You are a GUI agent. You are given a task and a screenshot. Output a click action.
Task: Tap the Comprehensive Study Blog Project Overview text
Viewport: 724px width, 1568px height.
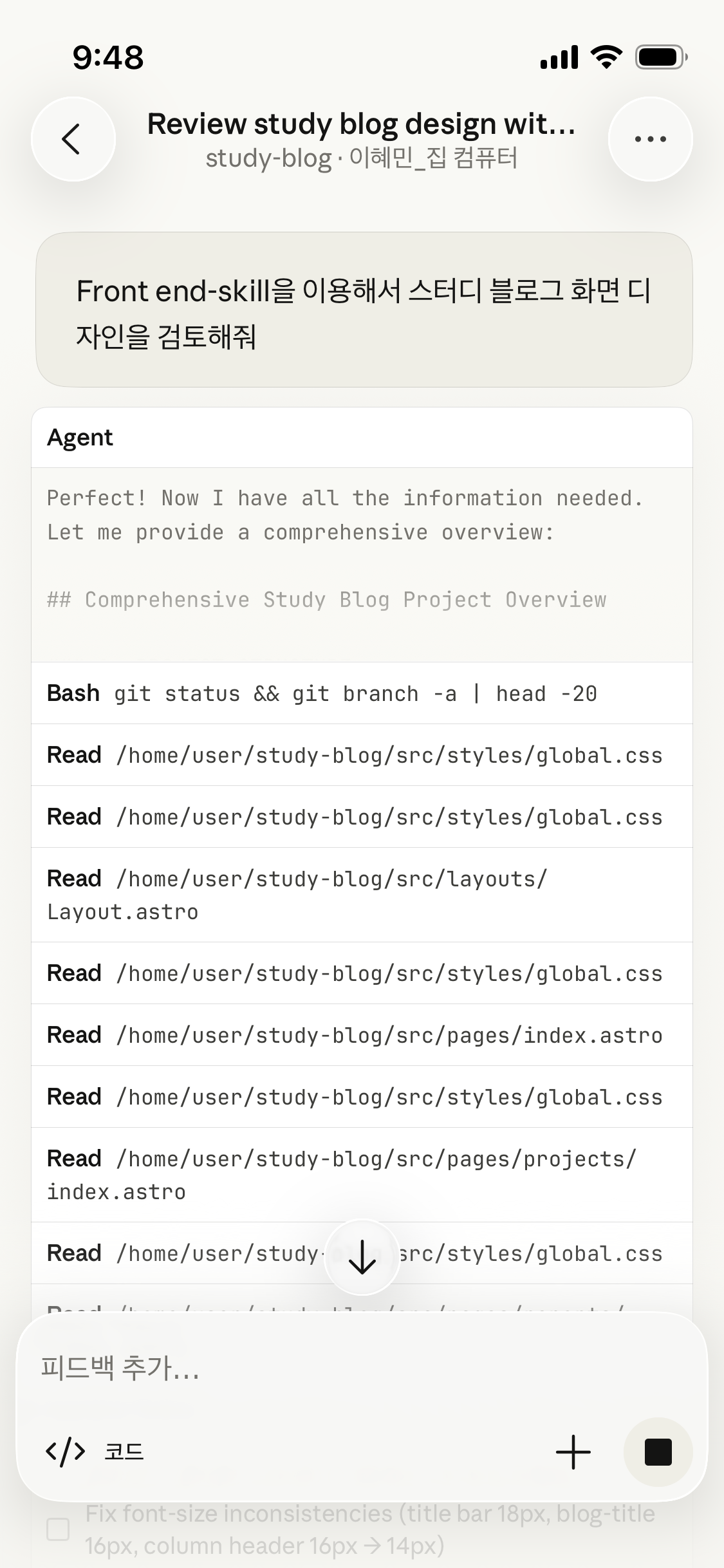[326, 600]
